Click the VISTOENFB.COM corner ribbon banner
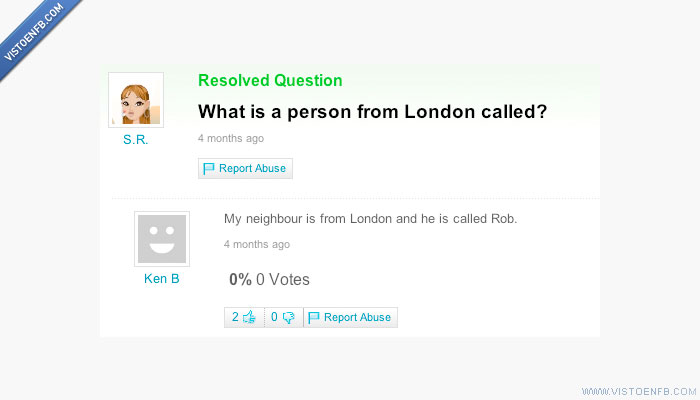The height and width of the screenshot is (400, 700). pos(33,30)
